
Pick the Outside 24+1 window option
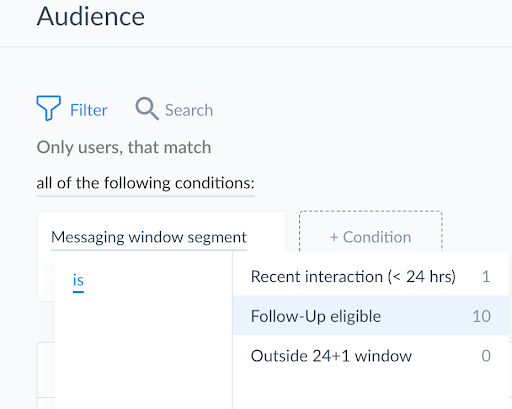pyautogui.click(x=371, y=356)
